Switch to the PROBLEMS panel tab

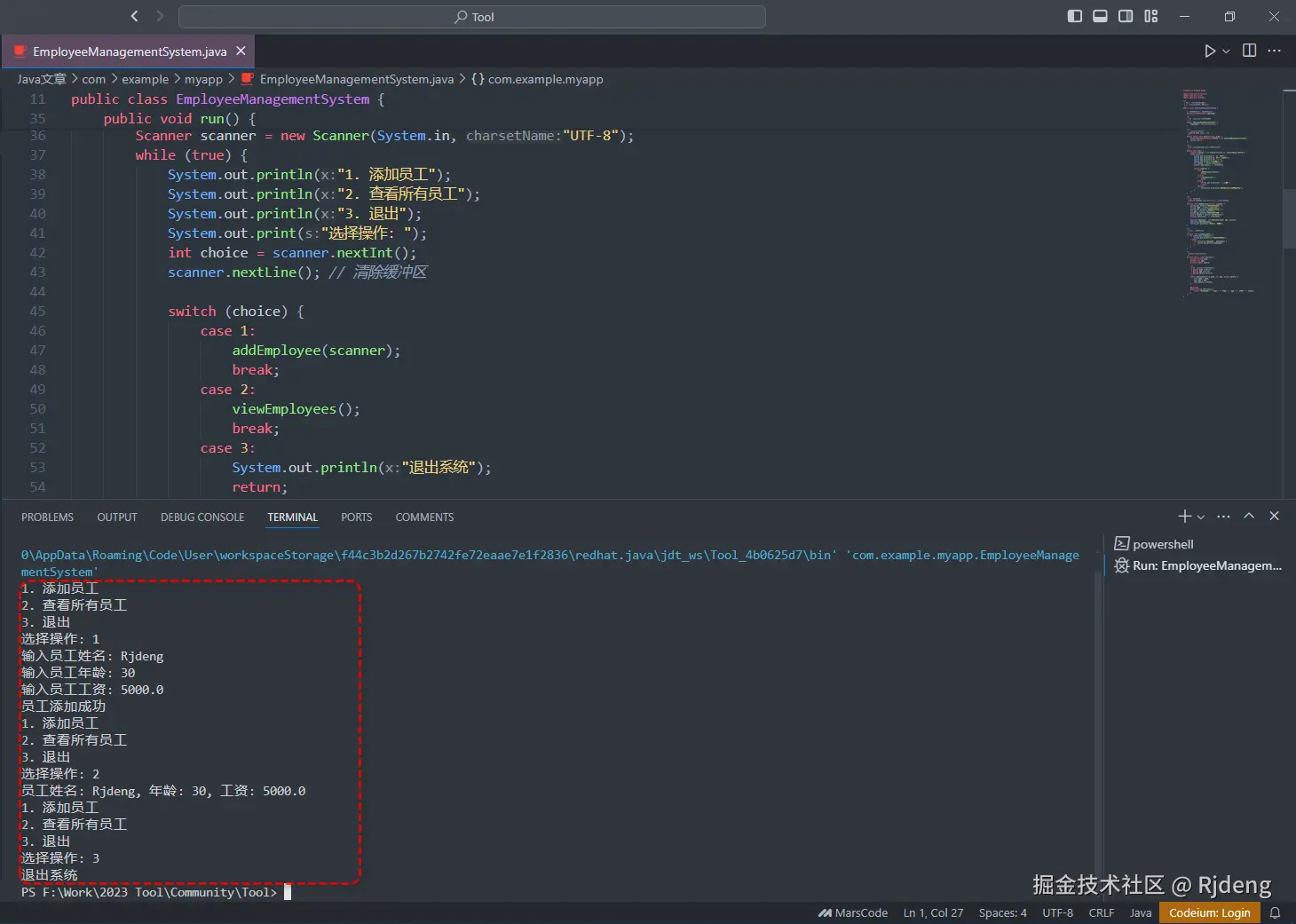(x=48, y=517)
